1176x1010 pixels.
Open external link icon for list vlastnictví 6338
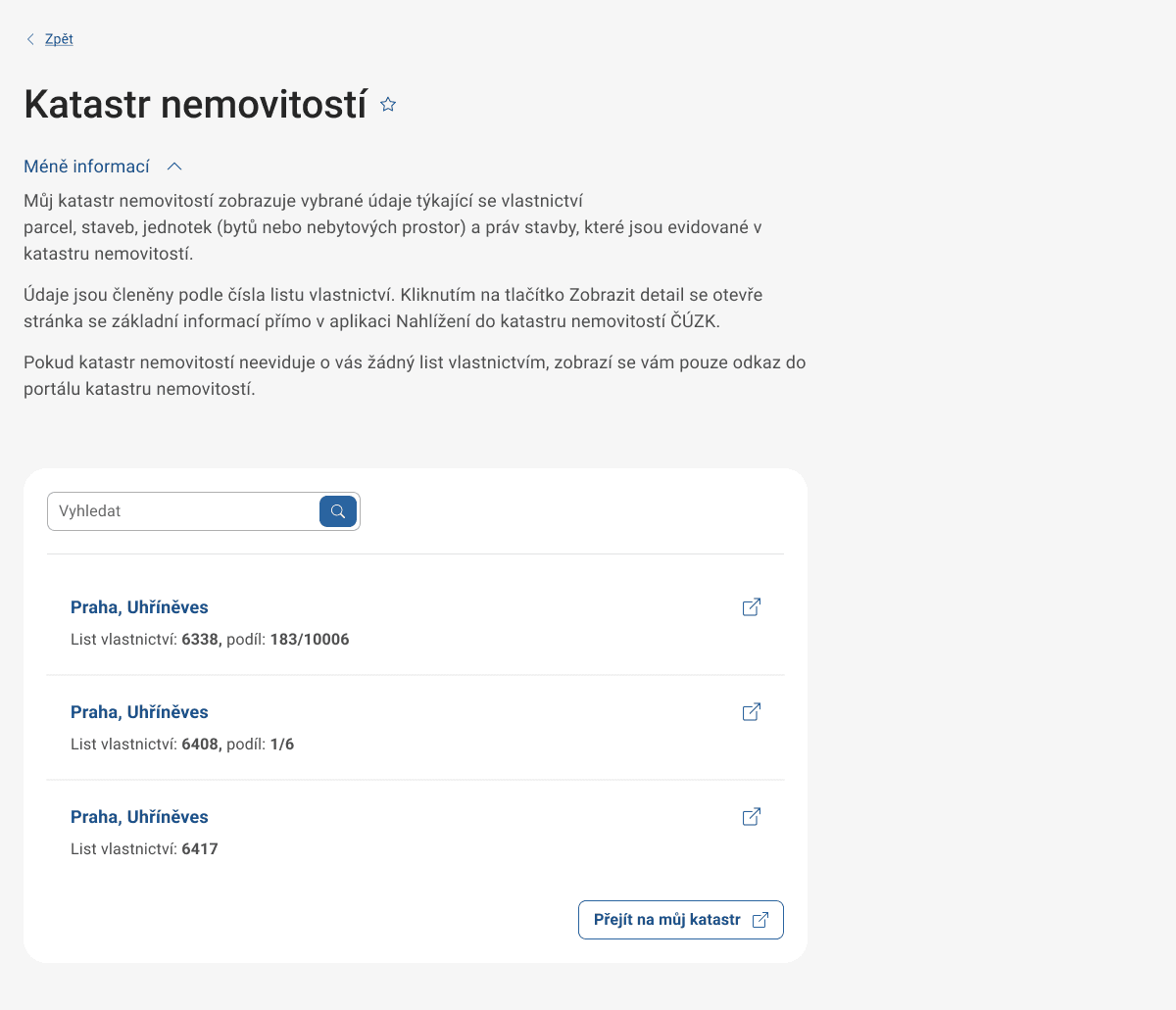coord(751,607)
